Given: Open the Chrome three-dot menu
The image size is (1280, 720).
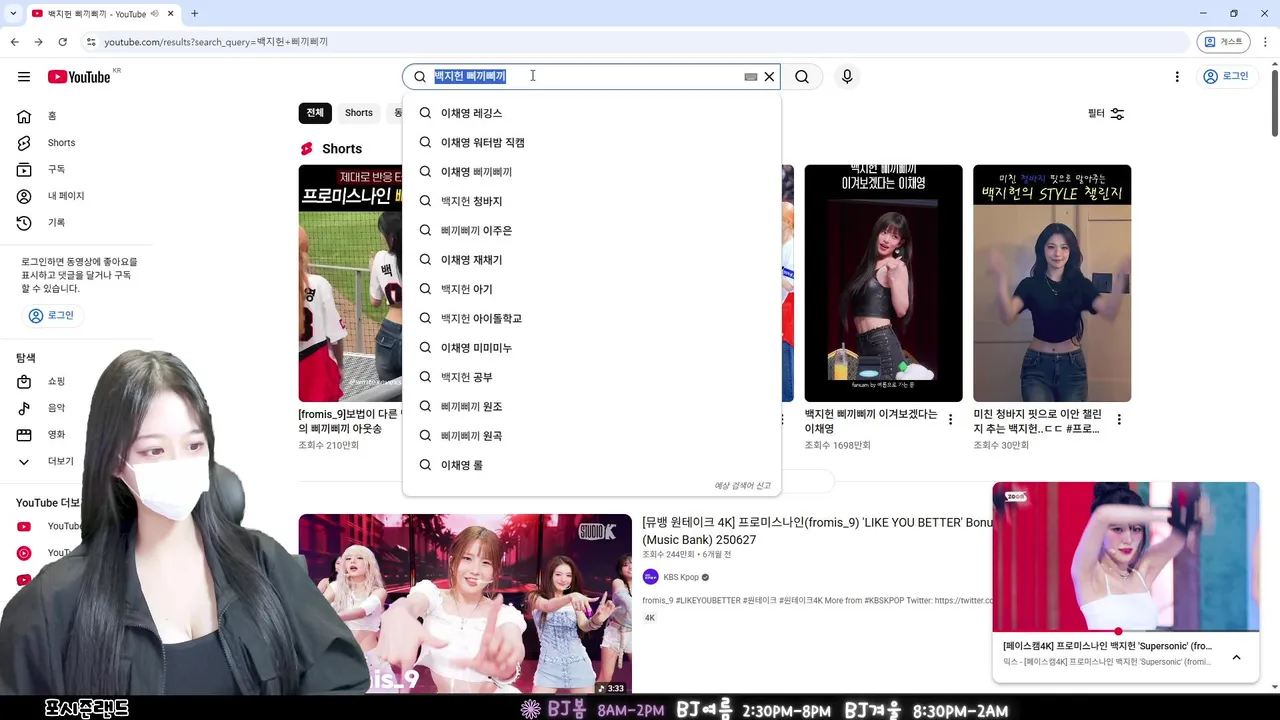Looking at the screenshot, I should (1266, 42).
